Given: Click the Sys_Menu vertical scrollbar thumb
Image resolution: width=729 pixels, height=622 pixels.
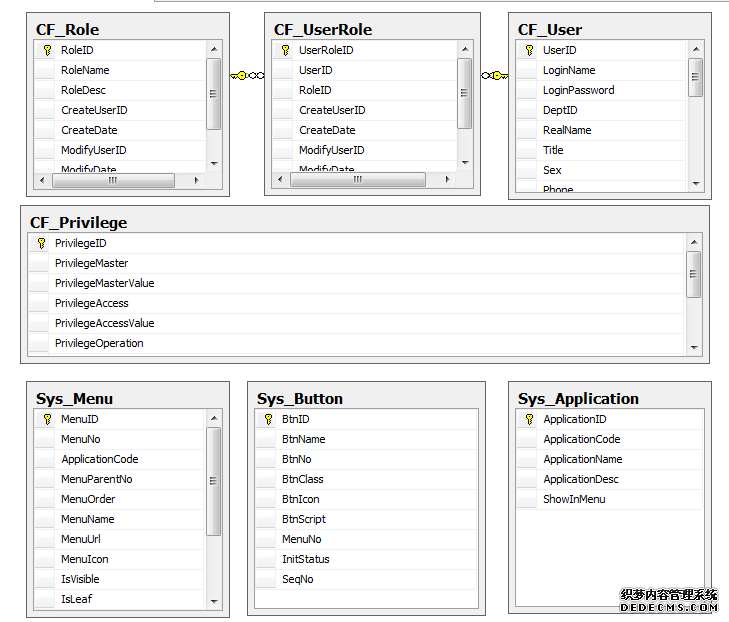Looking at the screenshot, I should coord(214,482).
